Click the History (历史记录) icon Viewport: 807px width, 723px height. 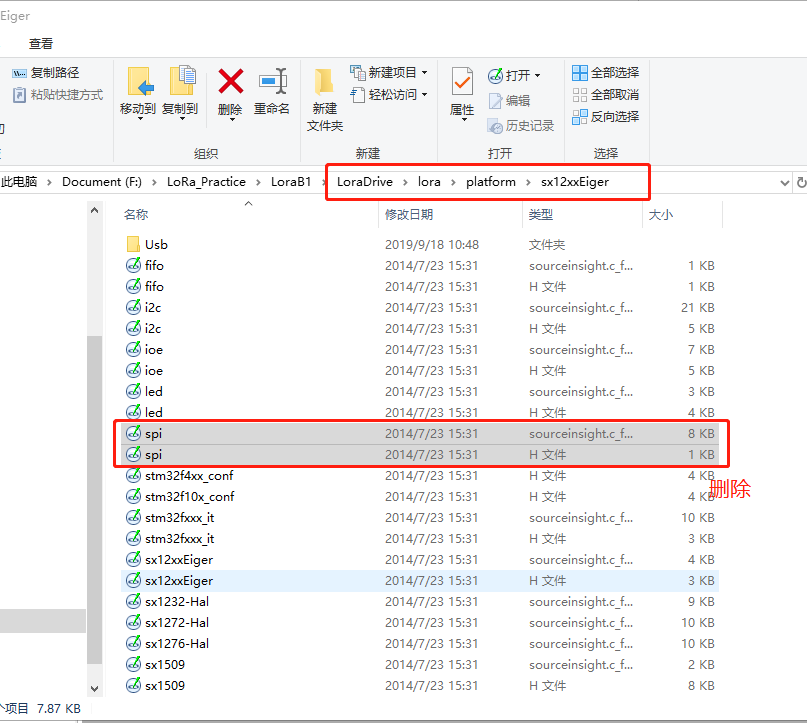(x=495, y=126)
